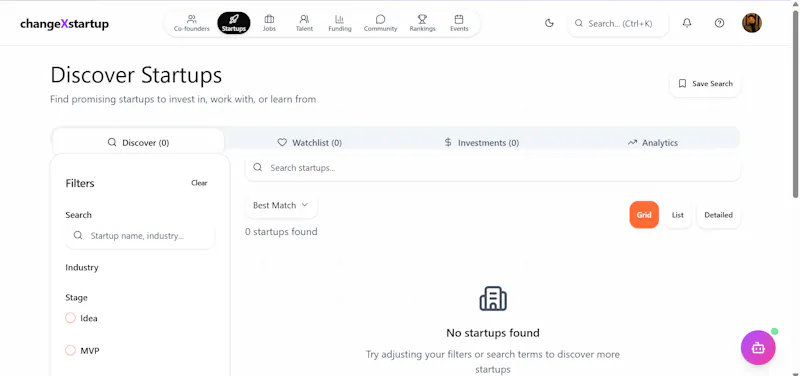Switch to Detailed view

coord(718,215)
